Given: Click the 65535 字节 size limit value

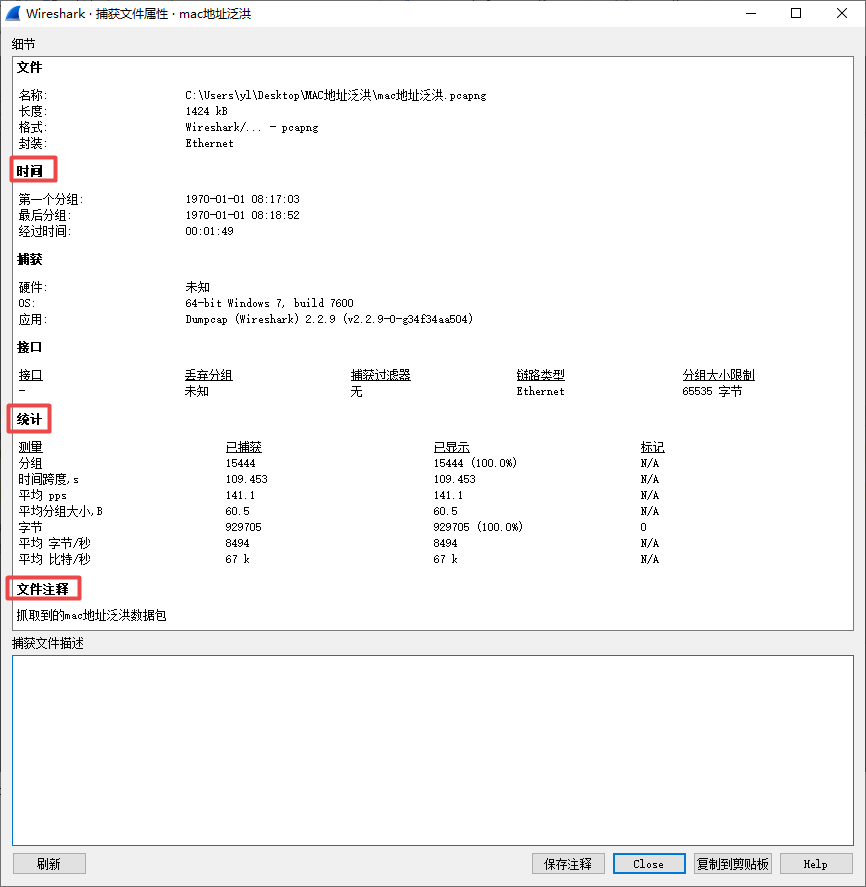Looking at the screenshot, I should 712,391.
